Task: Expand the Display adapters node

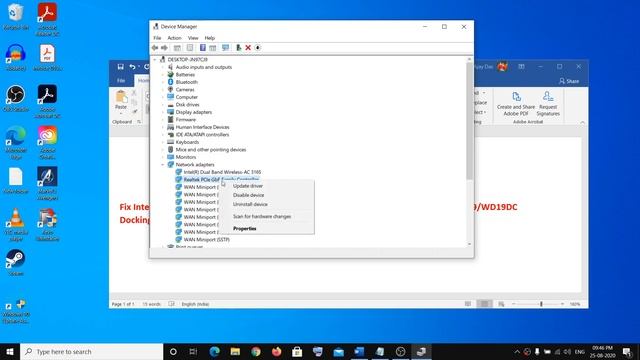Action: pyautogui.click(x=163, y=112)
